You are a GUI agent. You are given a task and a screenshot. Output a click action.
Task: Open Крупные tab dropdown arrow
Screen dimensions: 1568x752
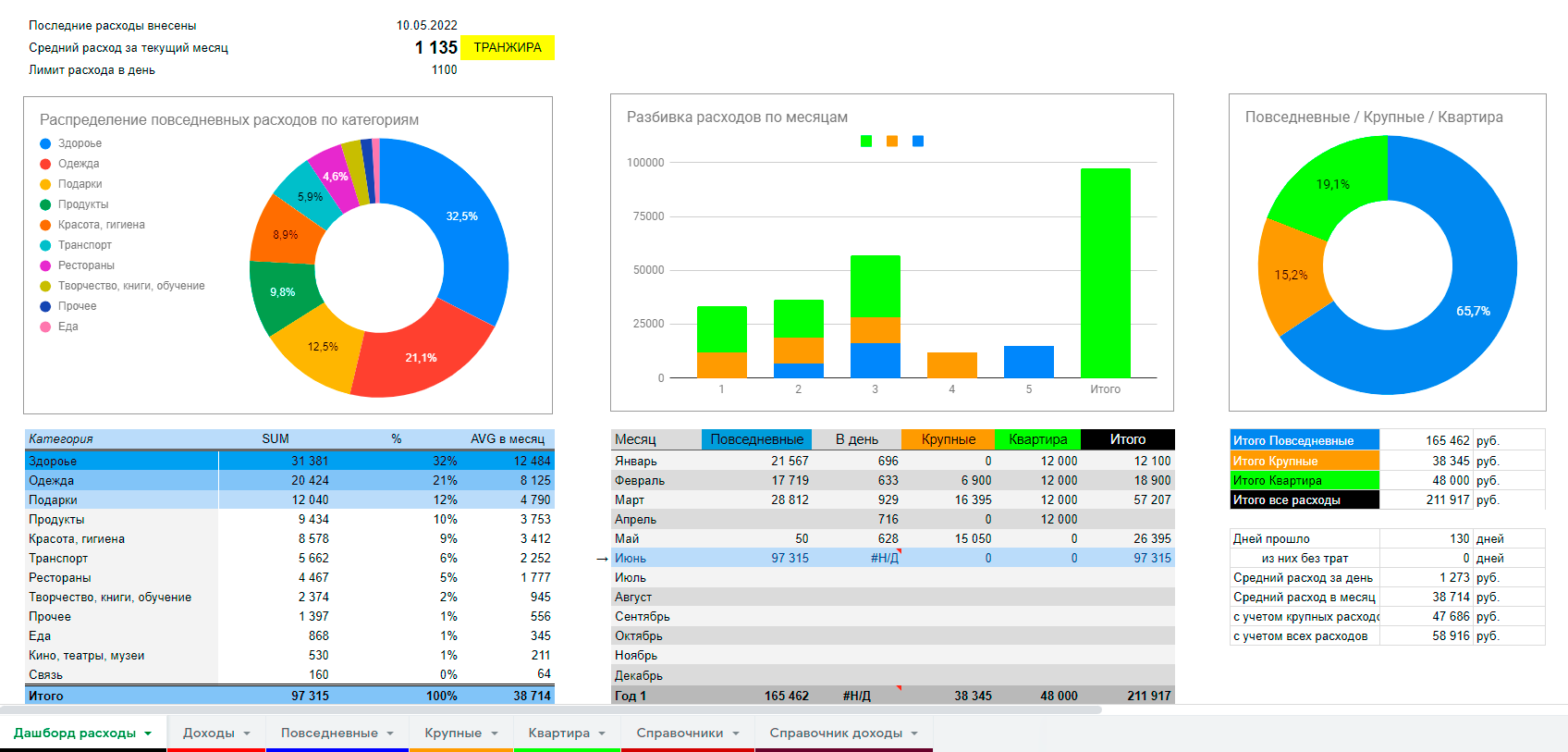click(495, 734)
